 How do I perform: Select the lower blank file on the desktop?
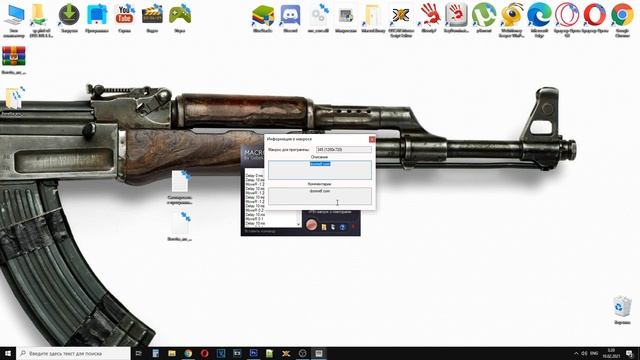pyautogui.click(x=180, y=227)
